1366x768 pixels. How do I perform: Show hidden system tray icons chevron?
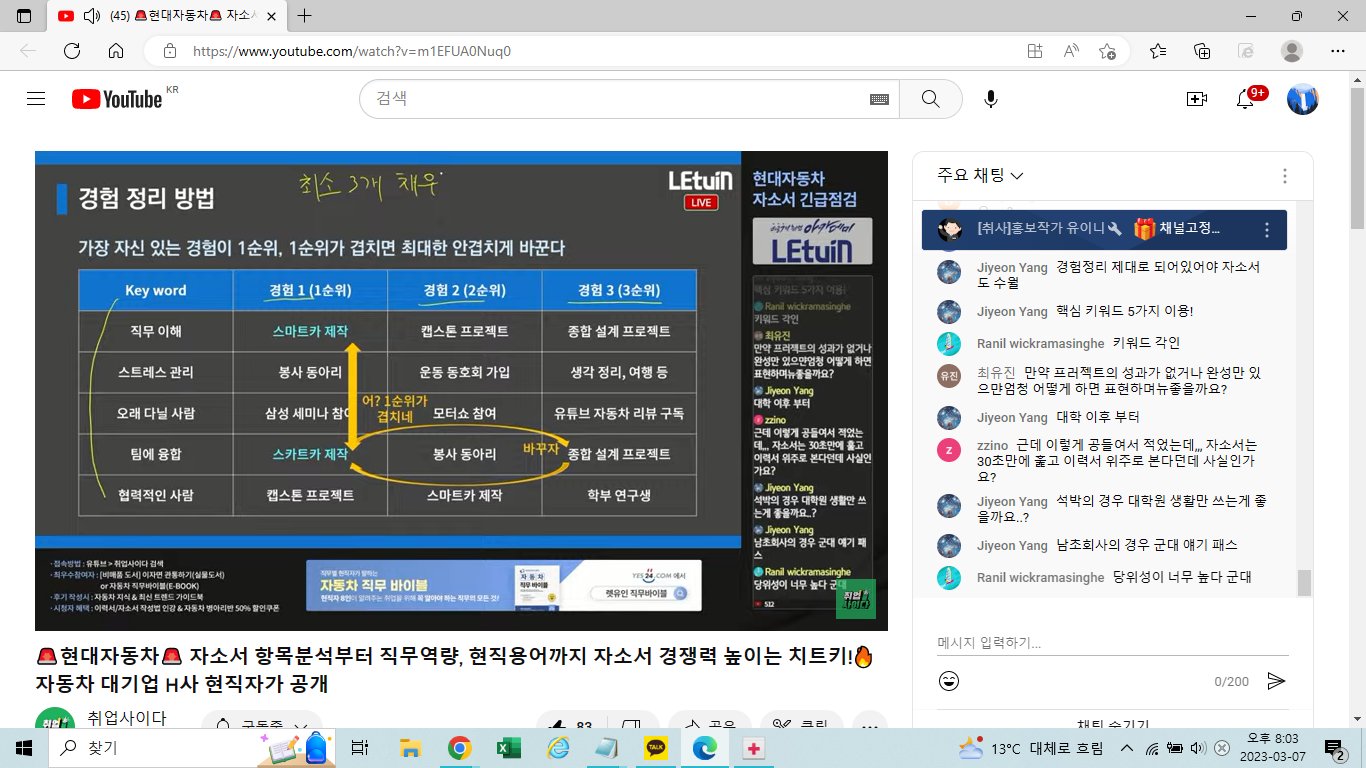coord(1127,748)
